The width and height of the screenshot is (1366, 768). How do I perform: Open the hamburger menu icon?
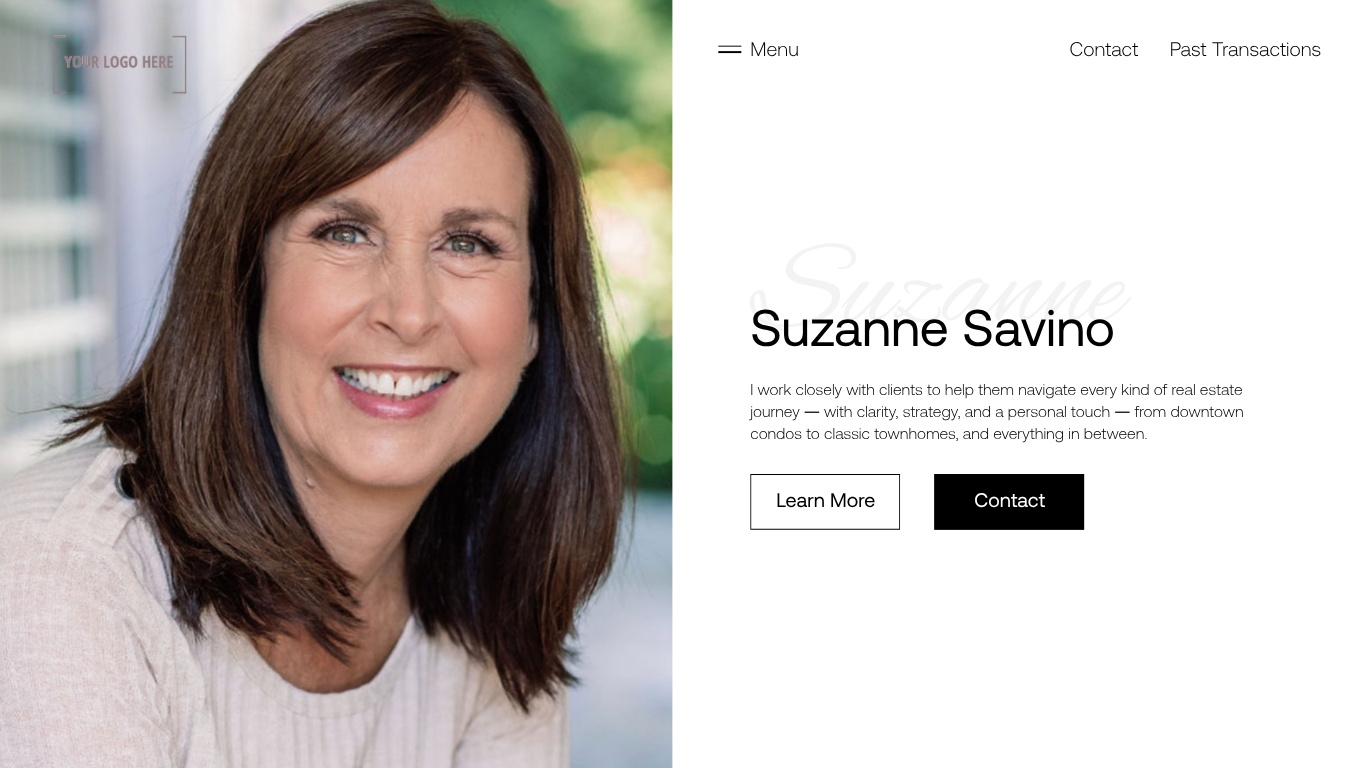tap(729, 49)
